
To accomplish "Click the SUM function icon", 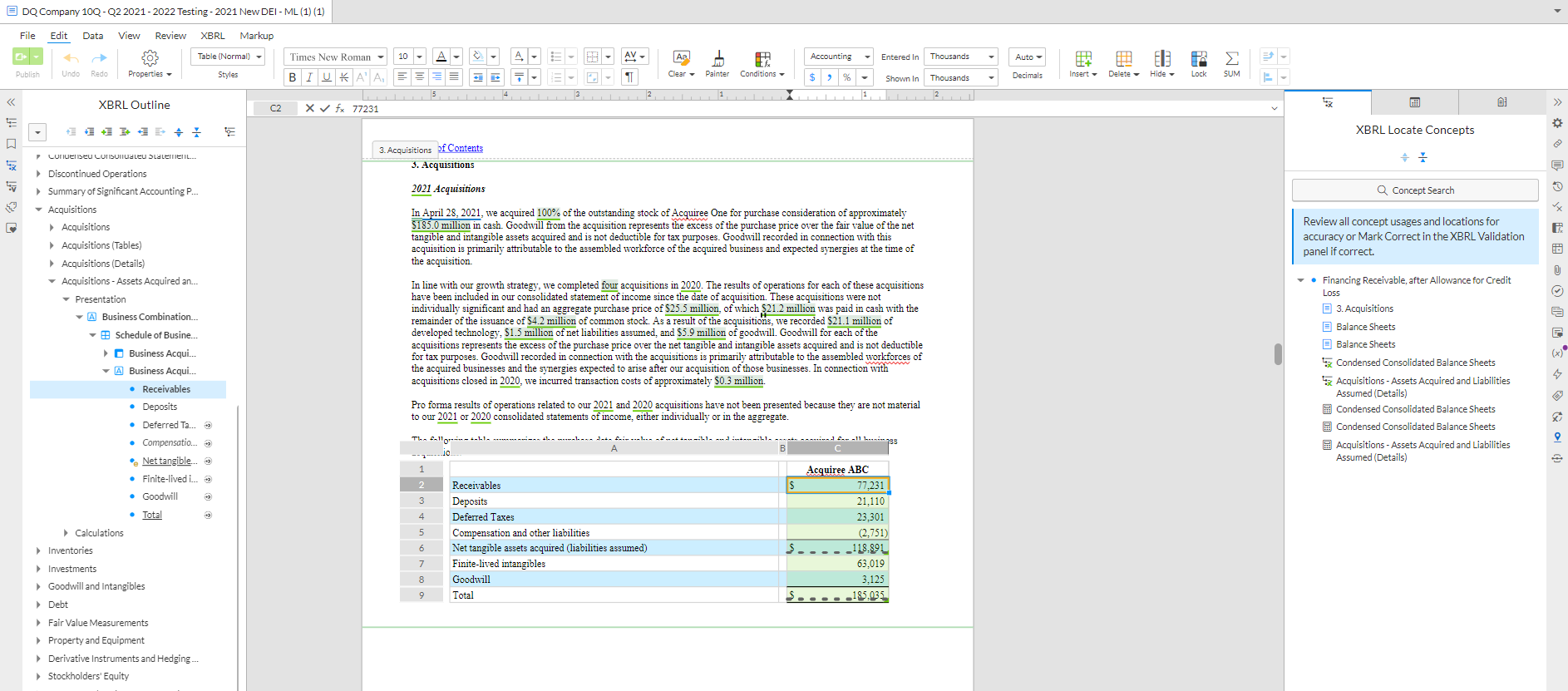I will [1231, 57].
